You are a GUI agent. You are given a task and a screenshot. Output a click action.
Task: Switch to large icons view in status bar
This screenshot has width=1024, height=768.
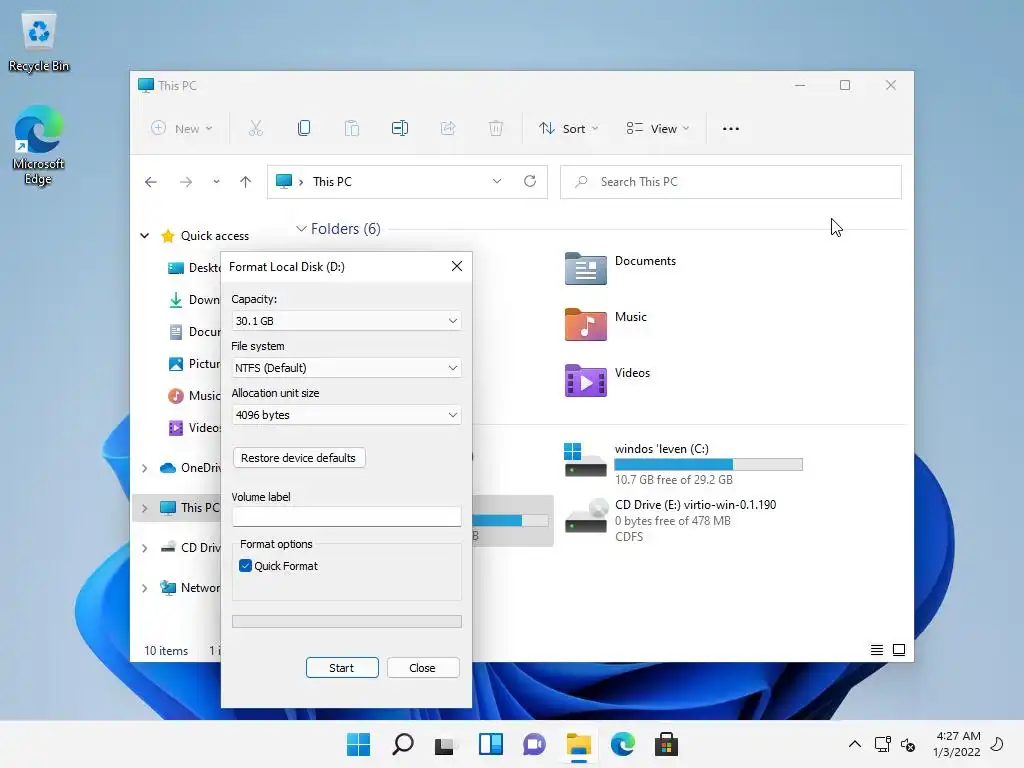point(899,650)
